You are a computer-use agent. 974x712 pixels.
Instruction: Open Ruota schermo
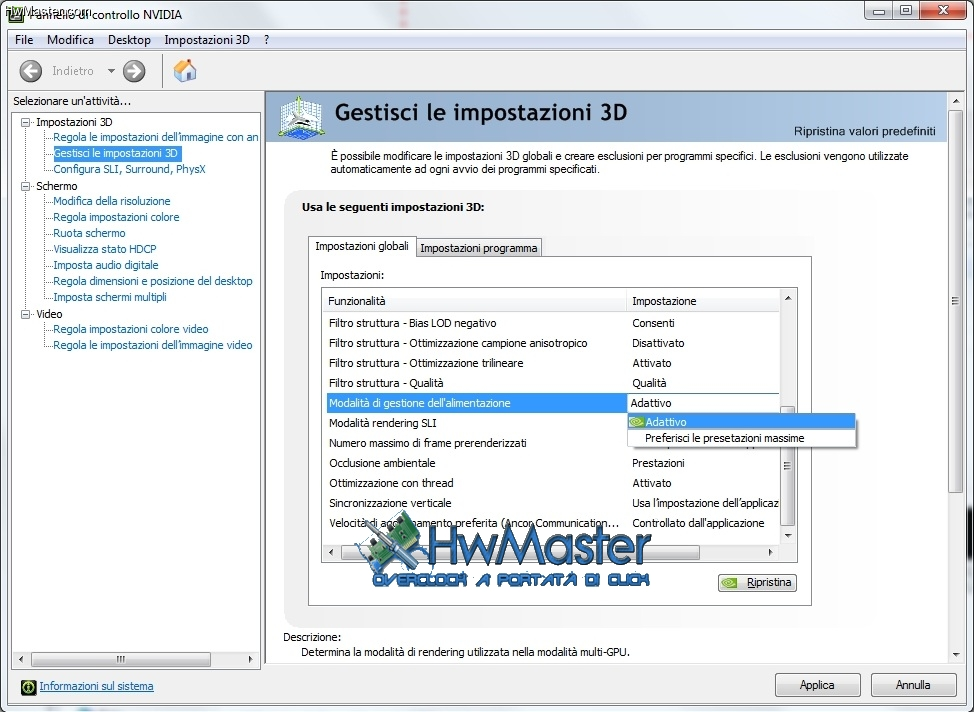tap(89, 233)
